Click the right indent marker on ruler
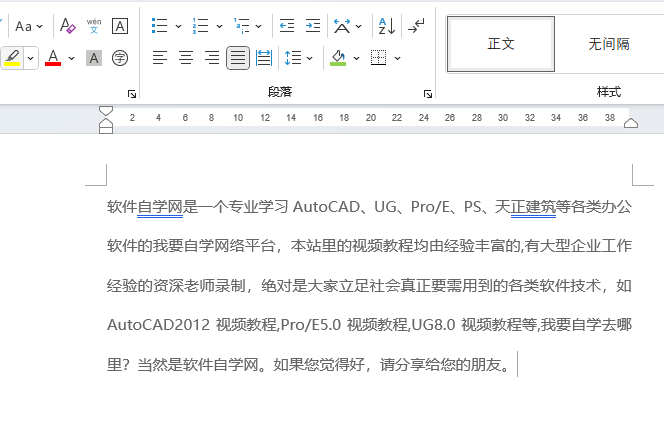The height and width of the screenshot is (427, 664). (631, 123)
